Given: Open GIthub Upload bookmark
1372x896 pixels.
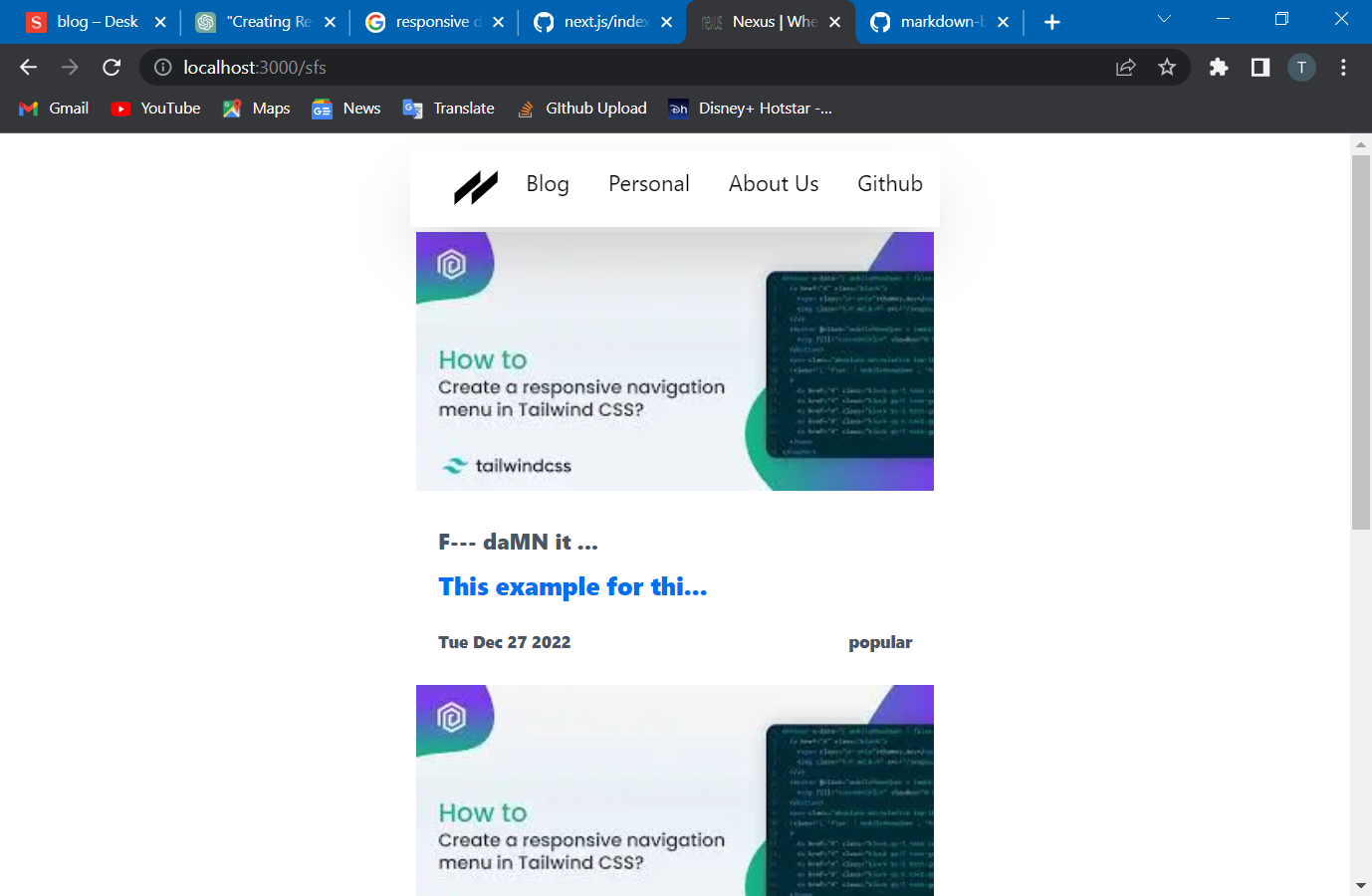Looking at the screenshot, I should (x=581, y=109).
